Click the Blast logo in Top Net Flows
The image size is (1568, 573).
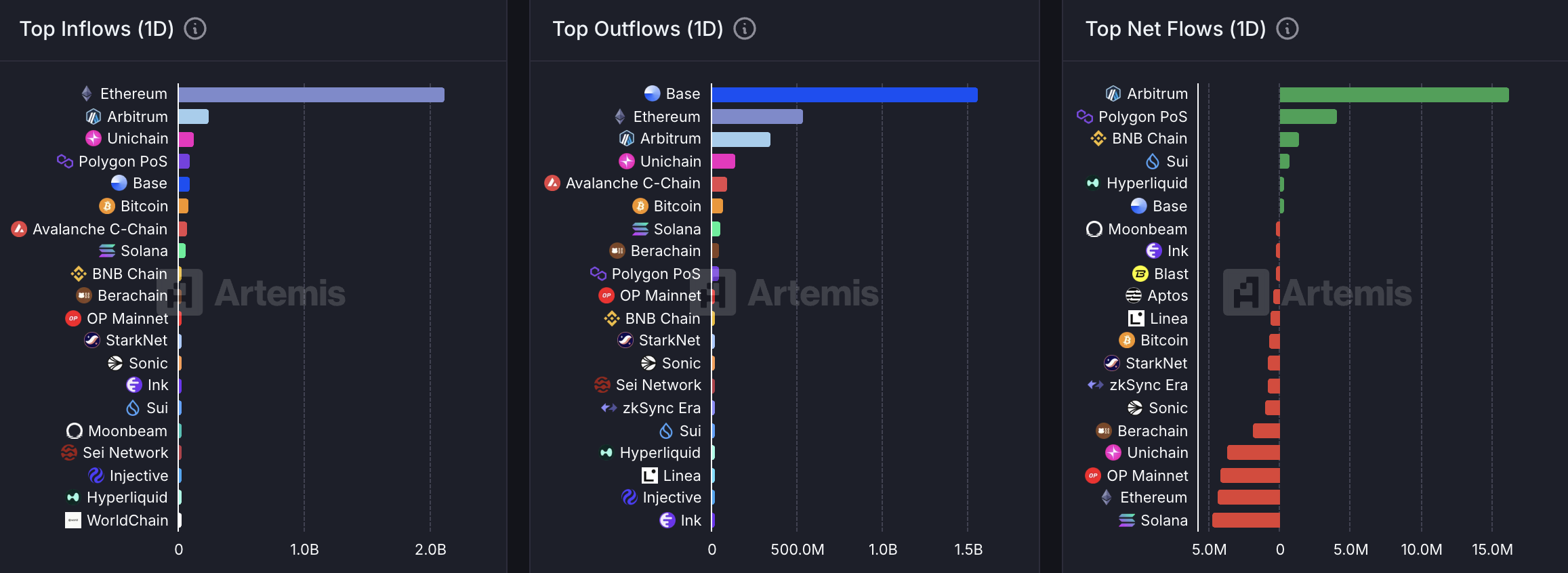coord(1140,274)
